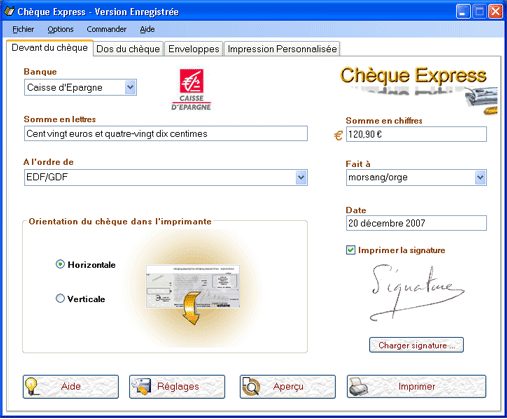Click the magnifier icon on Aperçu button

pyautogui.click(x=251, y=387)
